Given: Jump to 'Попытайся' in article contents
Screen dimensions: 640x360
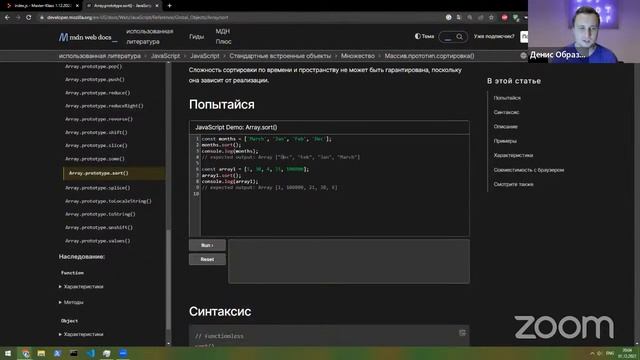Looking at the screenshot, I should 507,98.
